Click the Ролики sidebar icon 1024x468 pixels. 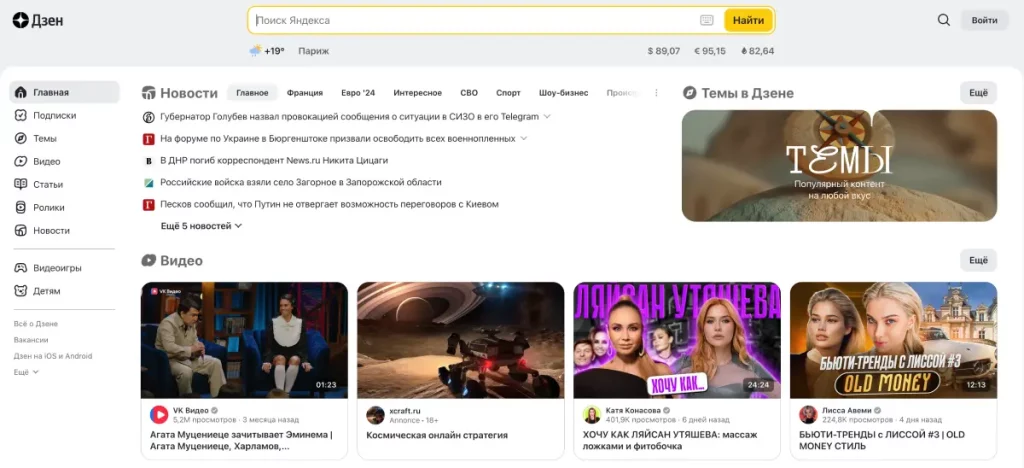[x=21, y=208]
